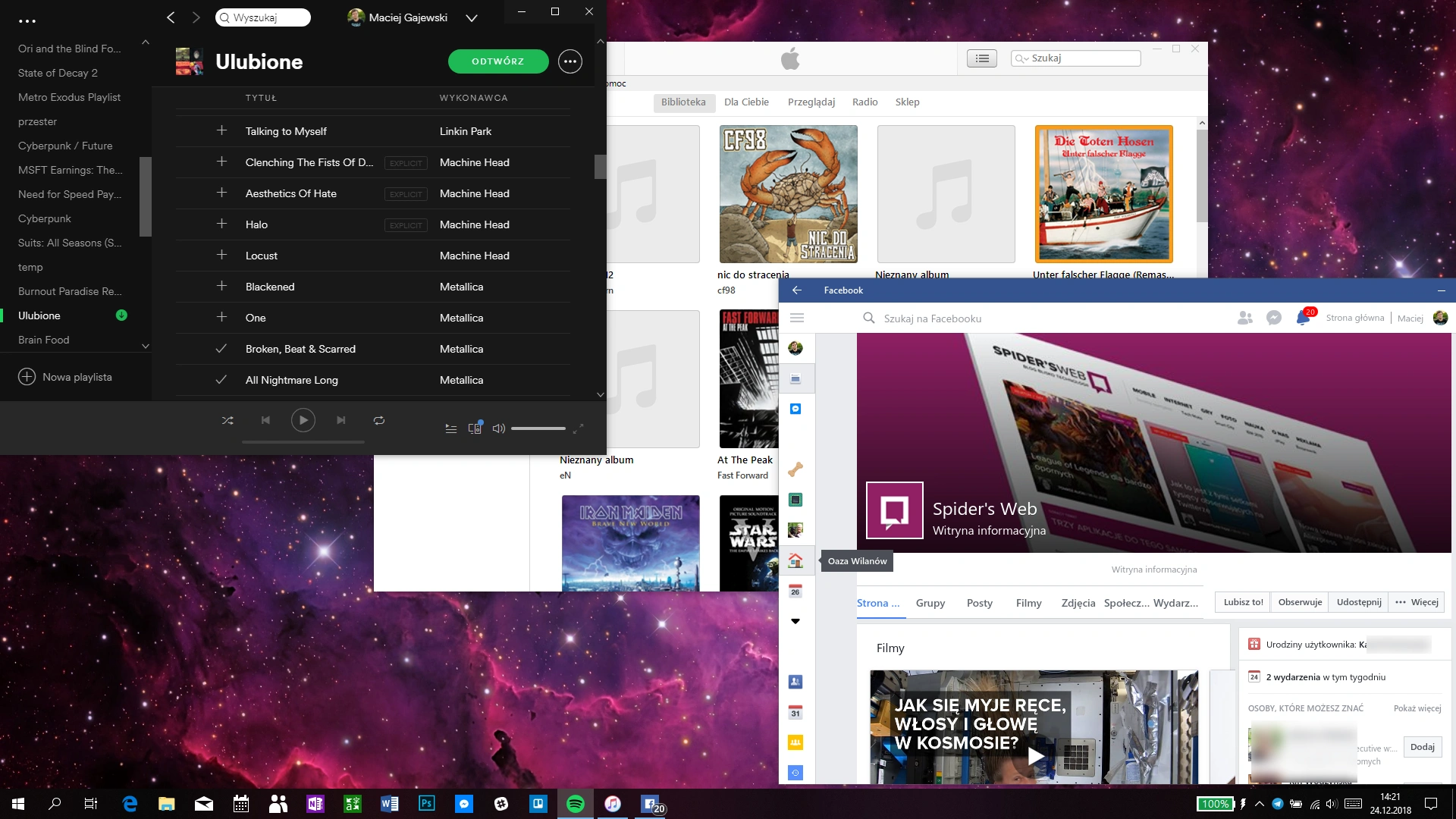
Task: Adjust the Spotify volume slider
Action: (538, 428)
